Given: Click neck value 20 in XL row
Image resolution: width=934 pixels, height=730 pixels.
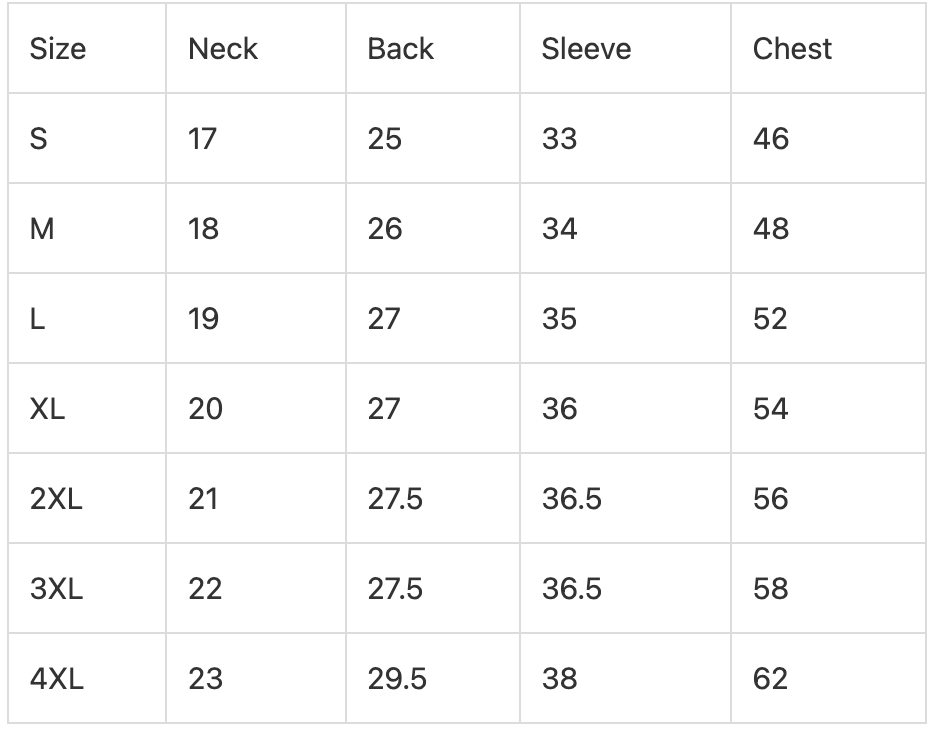Looking at the screenshot, I should [206, 408].
